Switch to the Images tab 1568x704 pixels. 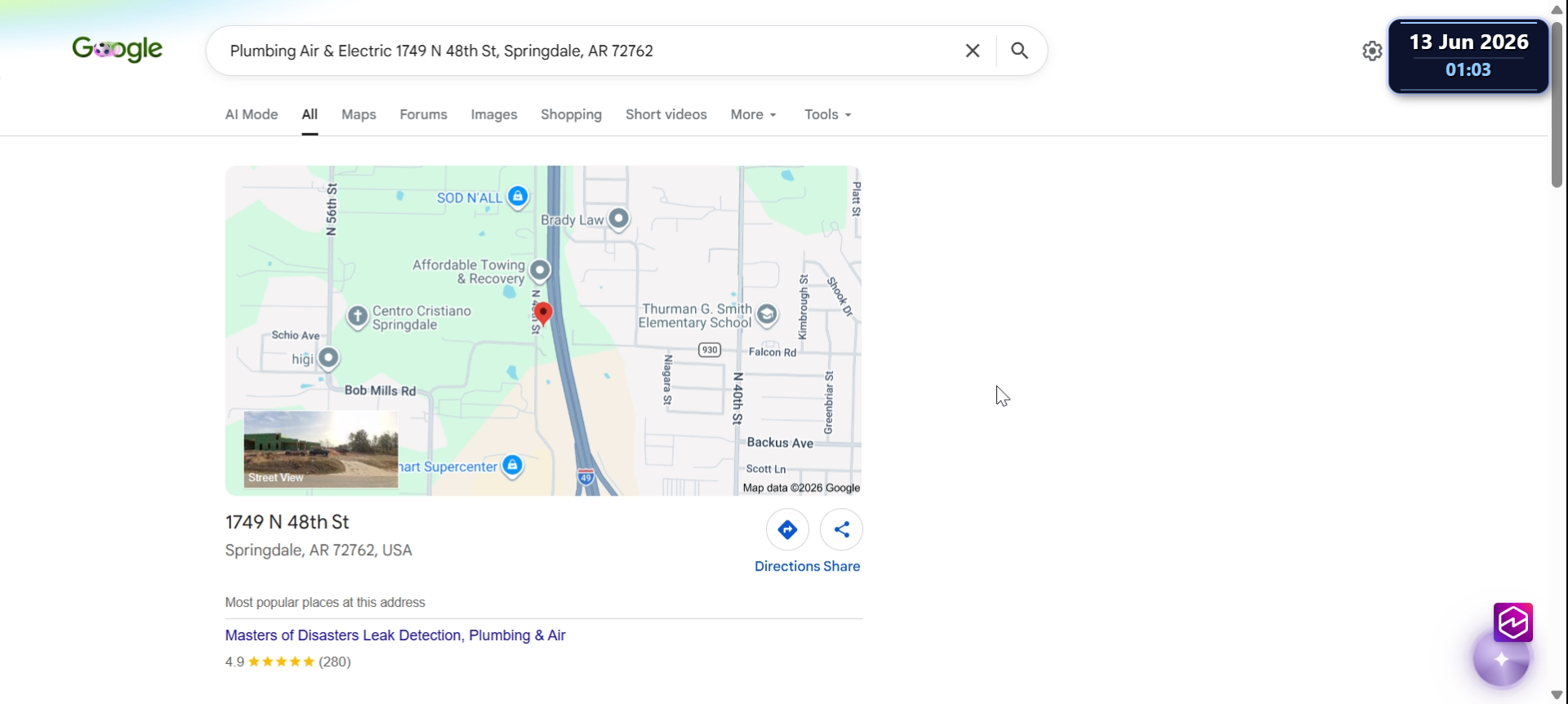494,114
